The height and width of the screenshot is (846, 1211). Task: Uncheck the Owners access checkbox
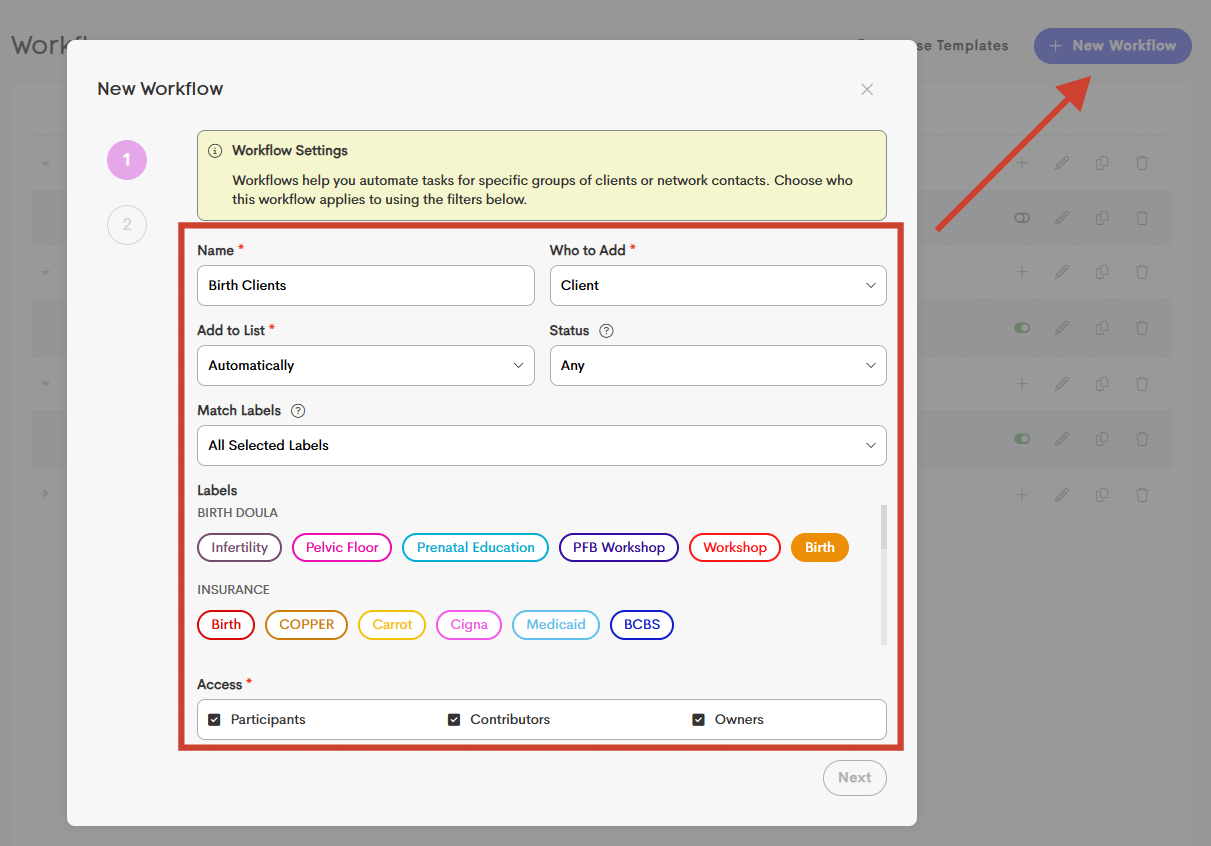698,720
